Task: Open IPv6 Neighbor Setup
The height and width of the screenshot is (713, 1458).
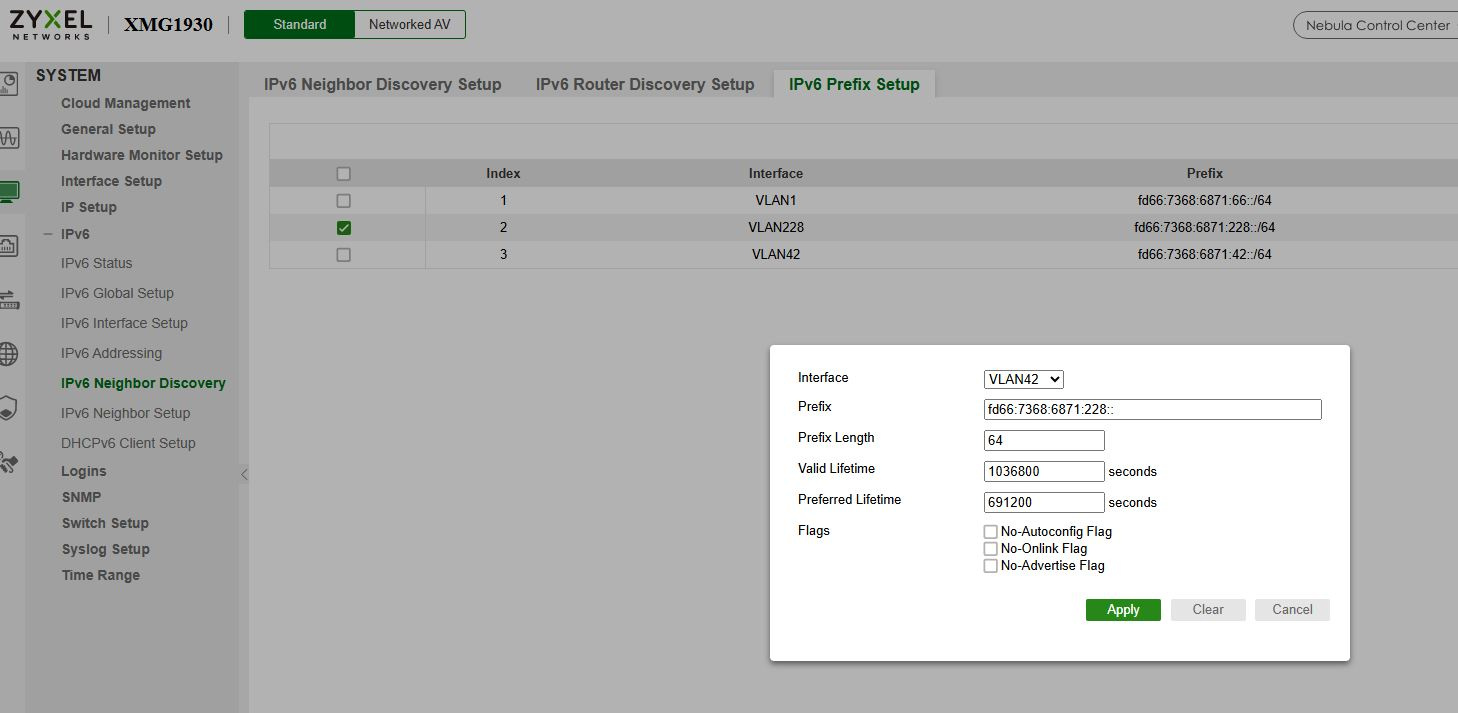Action: click(x=125, y=413)
